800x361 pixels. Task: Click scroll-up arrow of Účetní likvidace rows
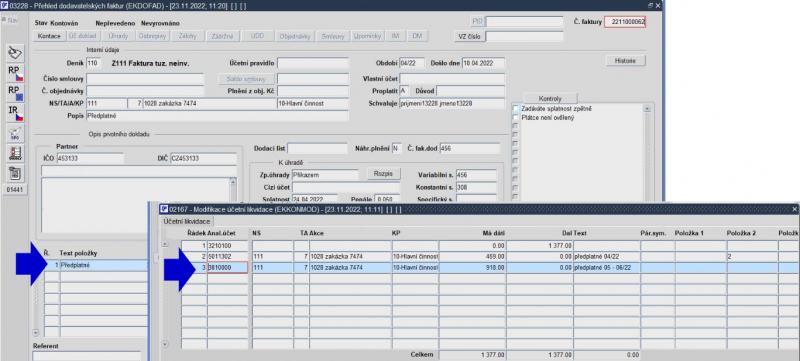tap(165, 244)
